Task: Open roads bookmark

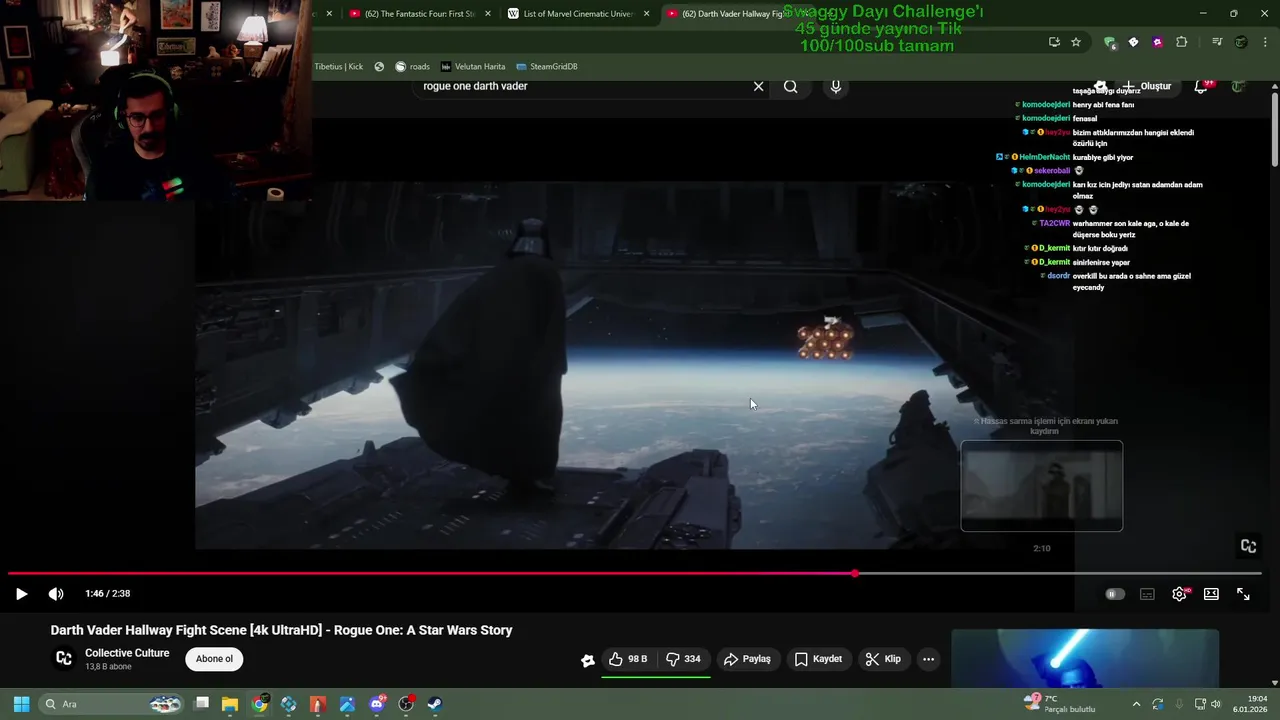Action: [x=412, y=67]
